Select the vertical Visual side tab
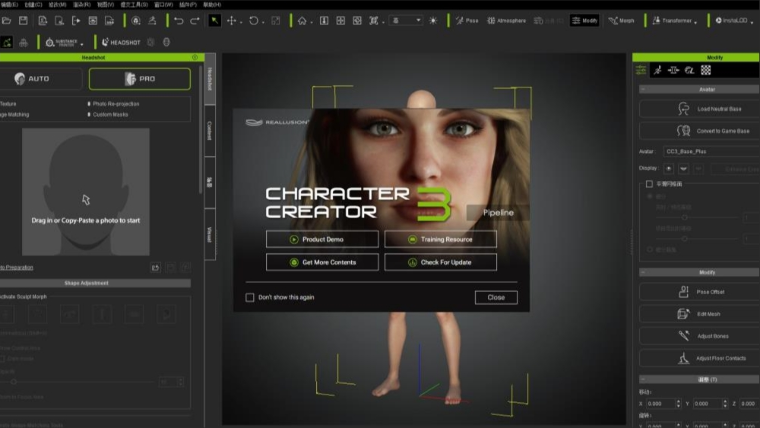 pyautogui.click(x=210, y=234)
